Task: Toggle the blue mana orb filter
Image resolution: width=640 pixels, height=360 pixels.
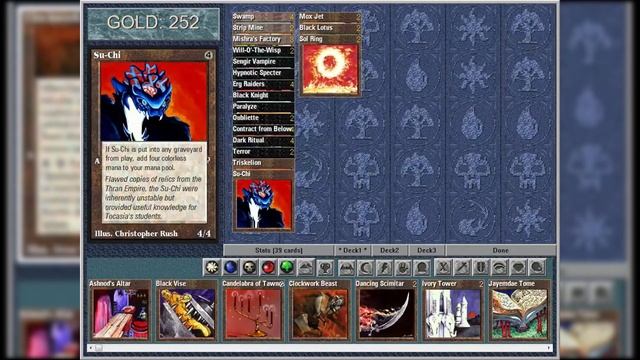Action: (231, 268)
